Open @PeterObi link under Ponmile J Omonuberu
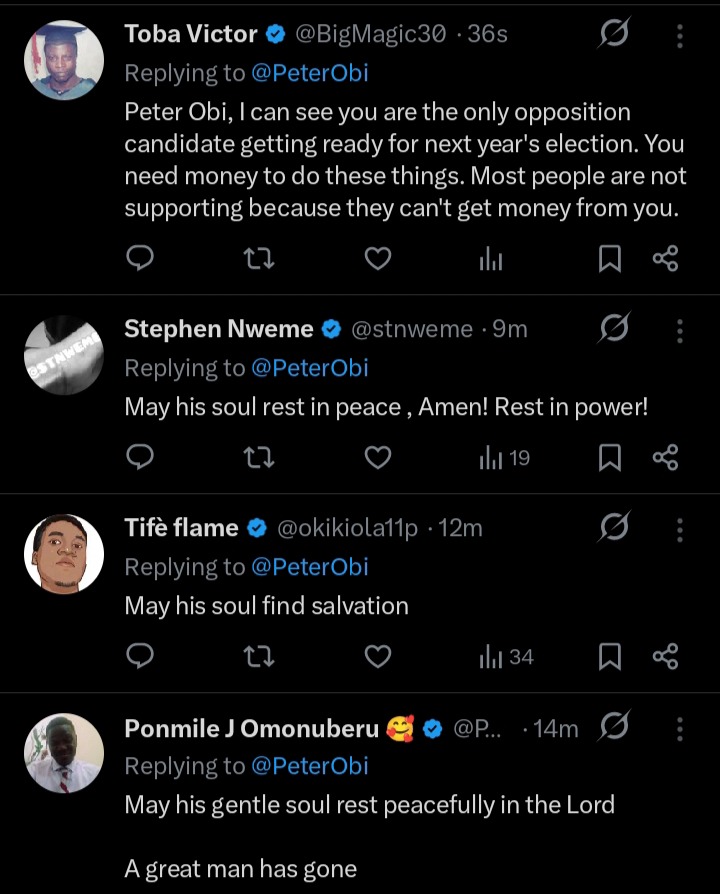This screenshot has height=894, width=720. (x=309, y=766)
